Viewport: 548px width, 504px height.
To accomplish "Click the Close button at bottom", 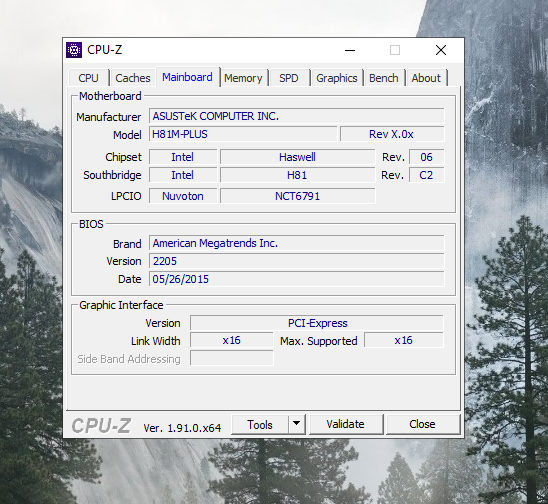I will pos(423,424).
